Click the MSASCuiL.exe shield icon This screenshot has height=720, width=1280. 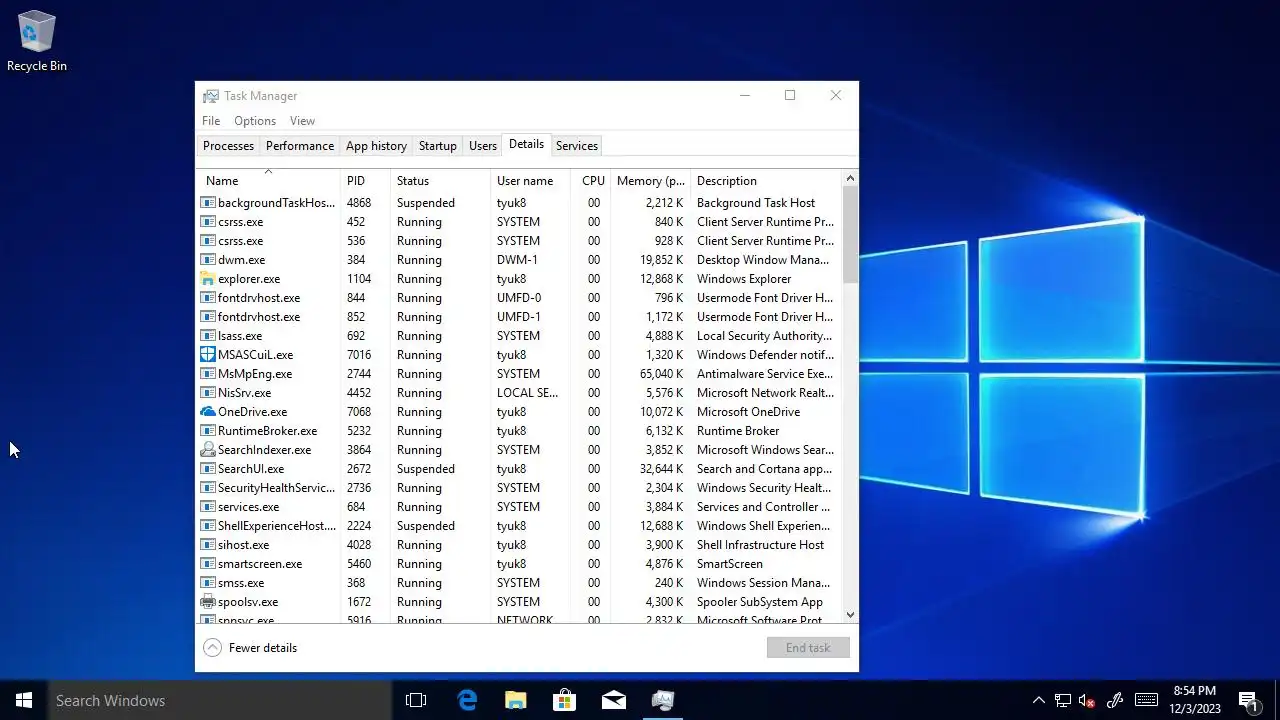(208, 355)
